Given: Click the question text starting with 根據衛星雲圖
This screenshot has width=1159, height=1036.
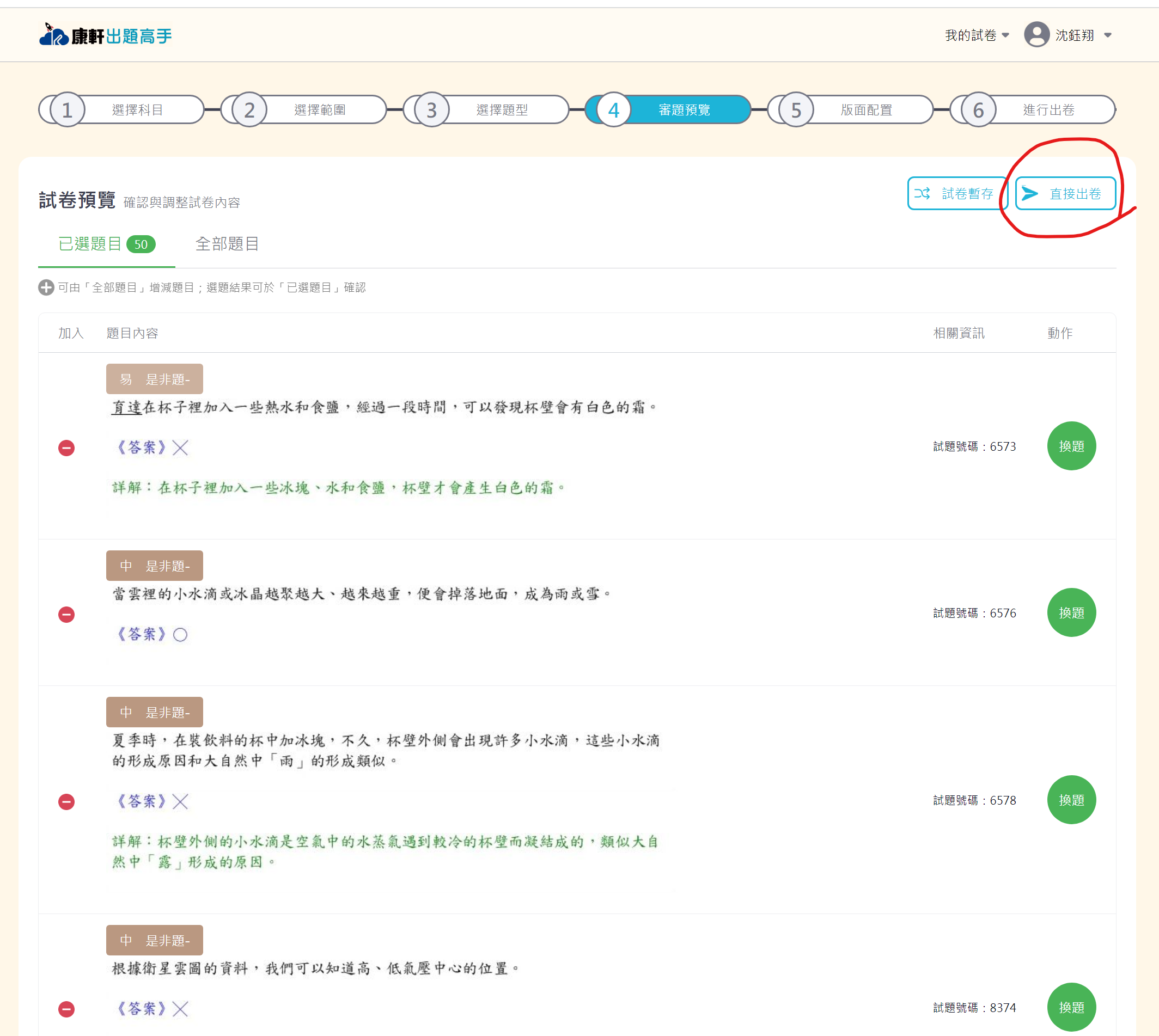Looking at the screenshot, I should pyautogui.click(x=315, y=969).
